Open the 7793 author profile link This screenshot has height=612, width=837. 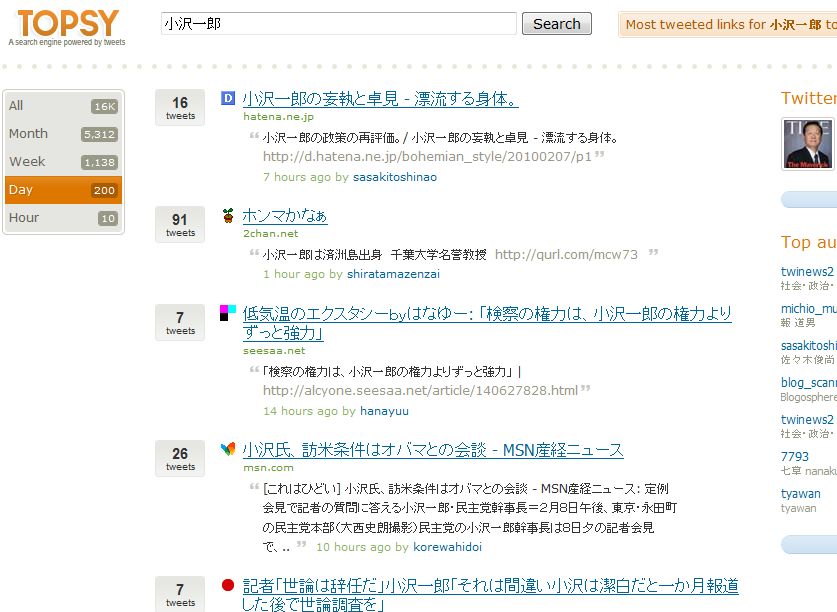point(794,457)
